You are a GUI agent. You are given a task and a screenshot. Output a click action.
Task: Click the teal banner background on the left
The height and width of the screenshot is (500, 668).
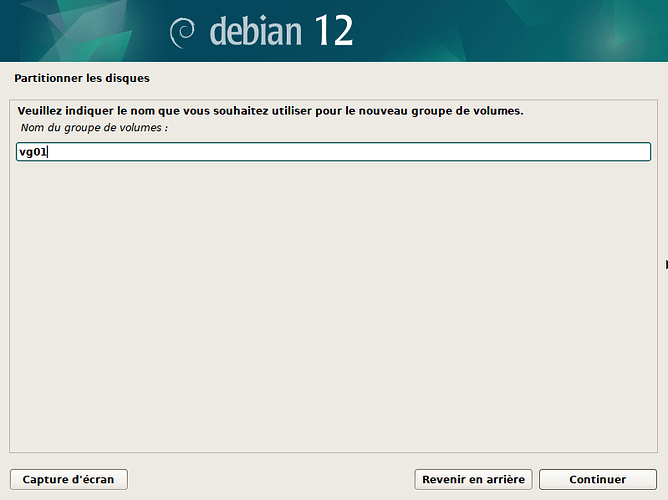77,31
